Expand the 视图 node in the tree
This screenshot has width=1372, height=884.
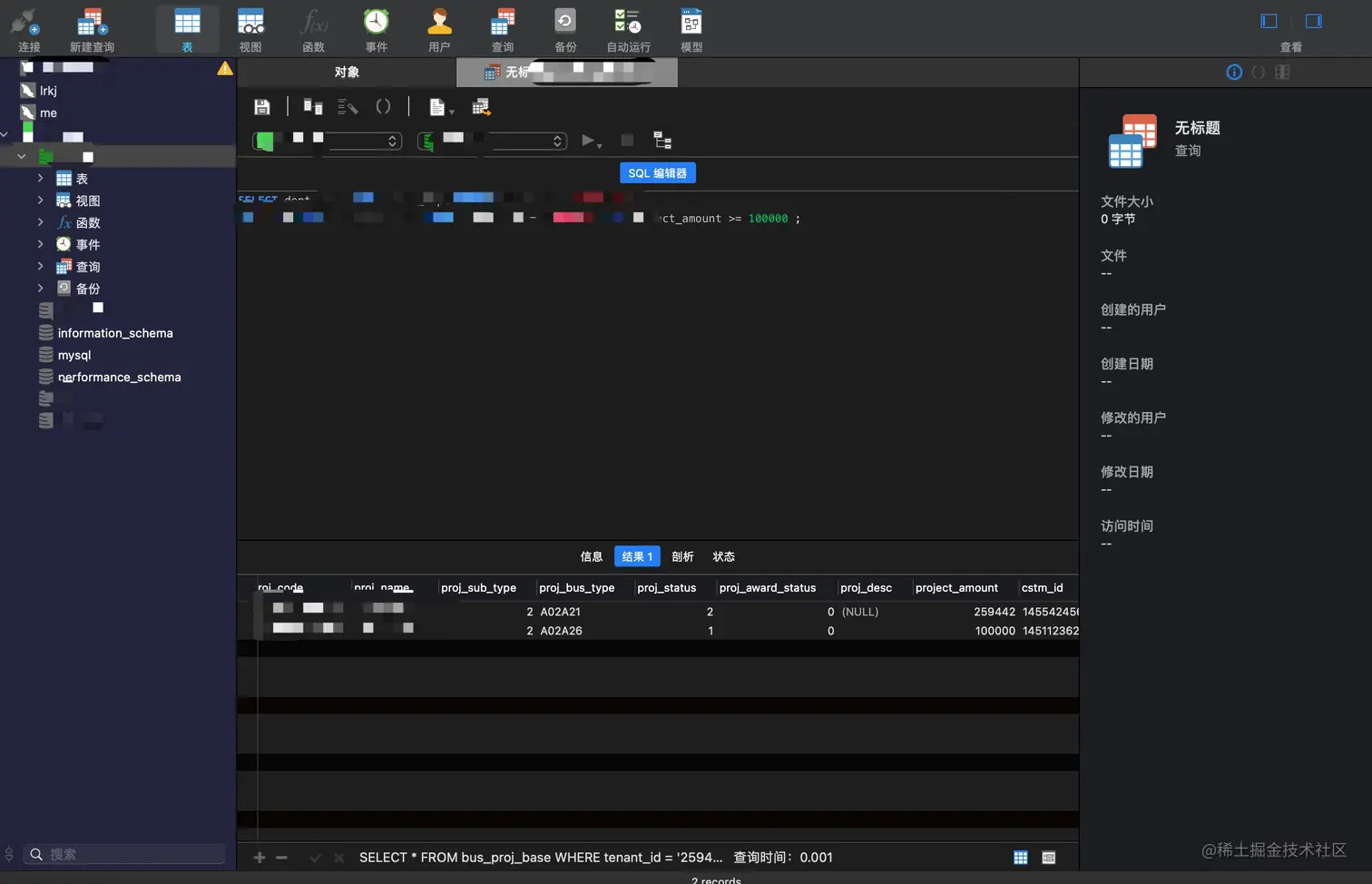tap(40, 200)
